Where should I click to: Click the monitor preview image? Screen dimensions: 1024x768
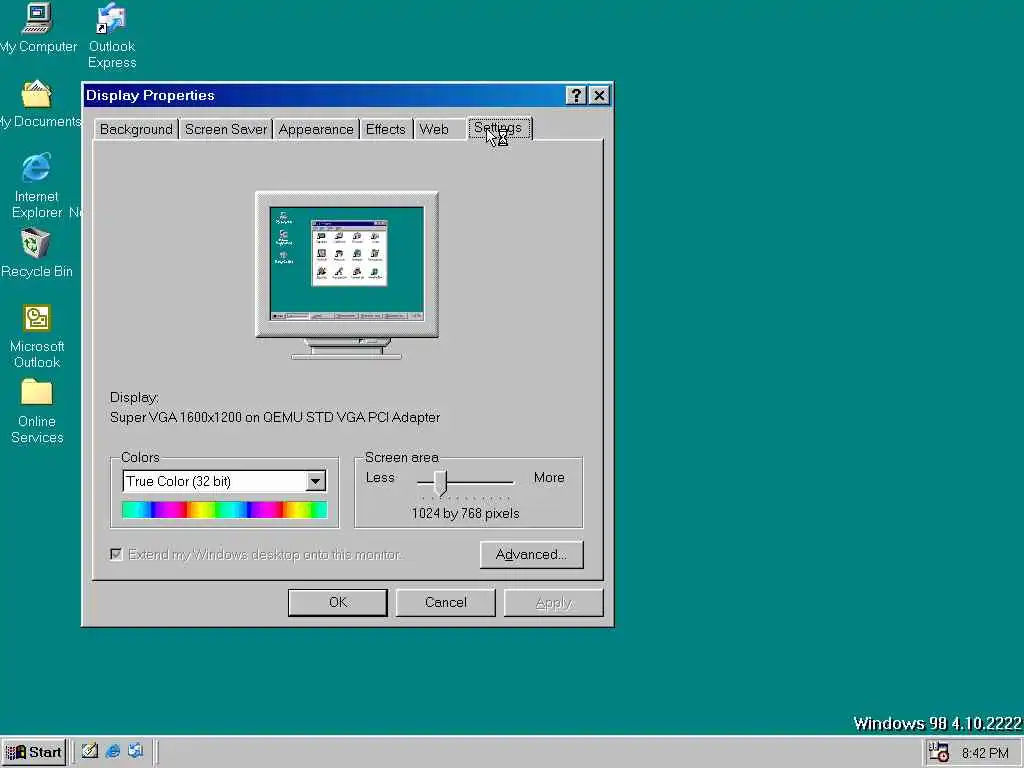tap(347, 275)
